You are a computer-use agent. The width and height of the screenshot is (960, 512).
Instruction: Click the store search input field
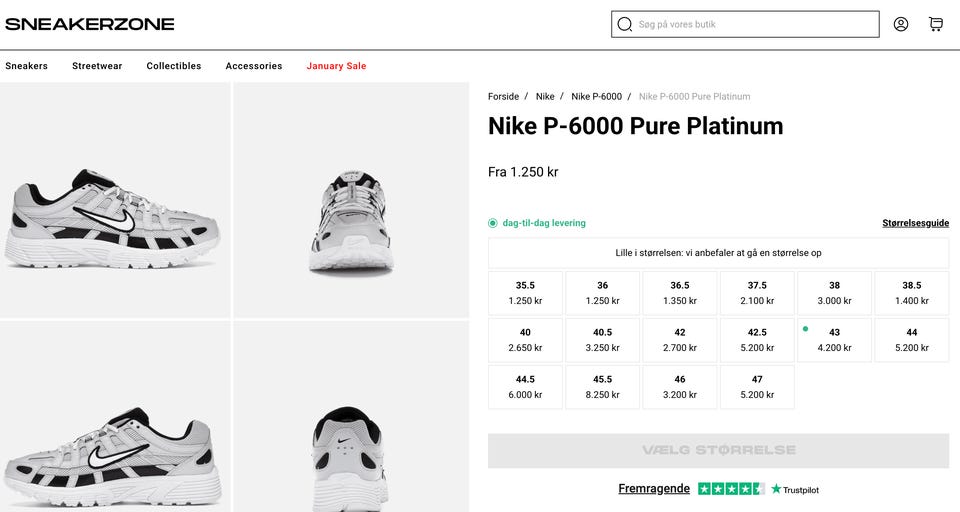[x=755, y=24]
